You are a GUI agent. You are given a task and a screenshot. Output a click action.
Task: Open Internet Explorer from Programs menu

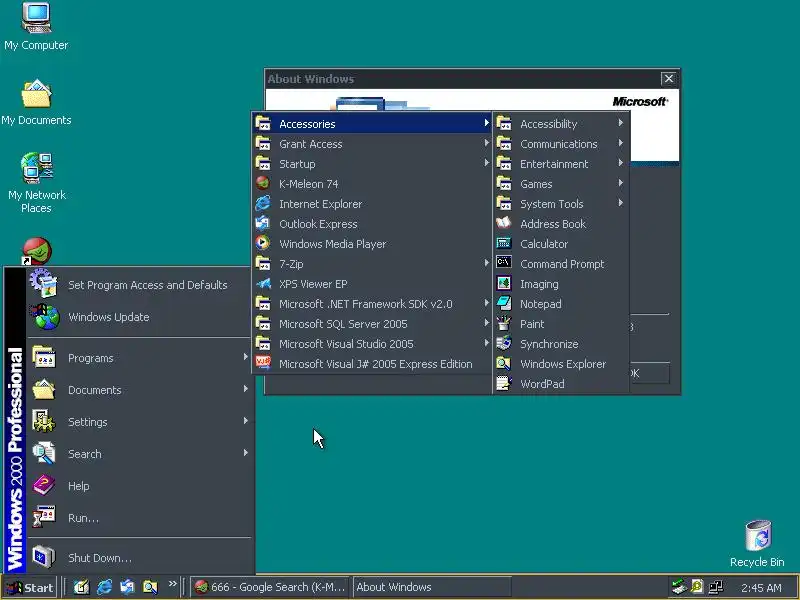click(372, 204)
